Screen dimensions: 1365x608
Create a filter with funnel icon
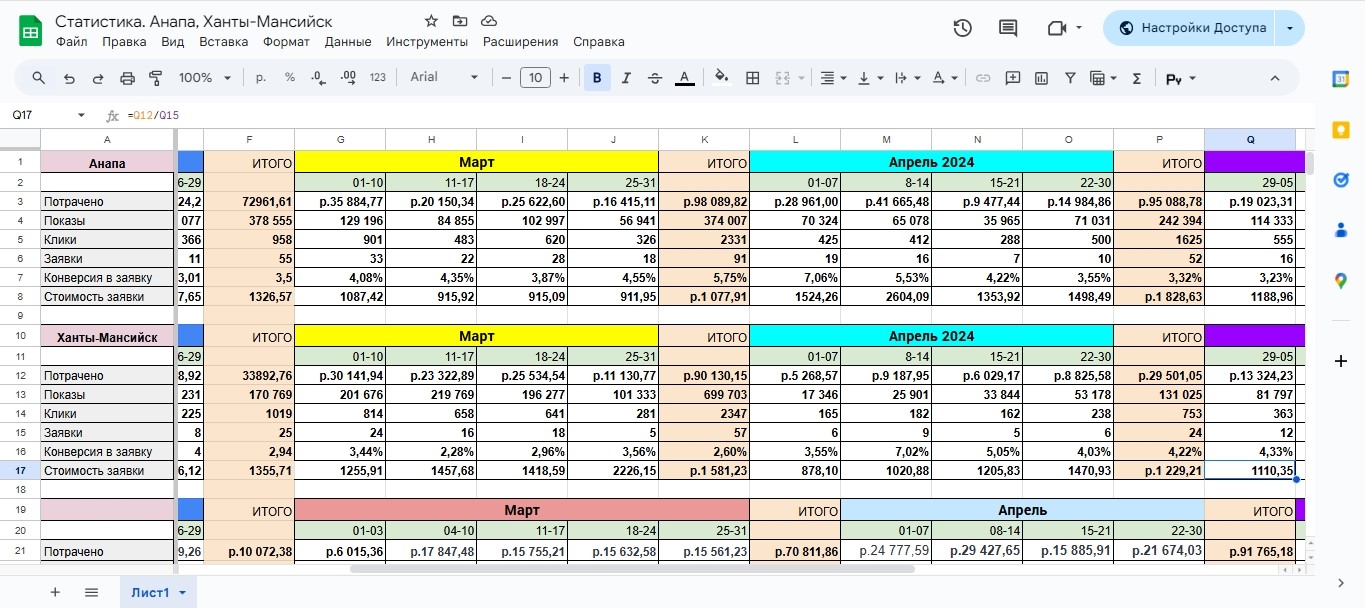point(1070,78)
